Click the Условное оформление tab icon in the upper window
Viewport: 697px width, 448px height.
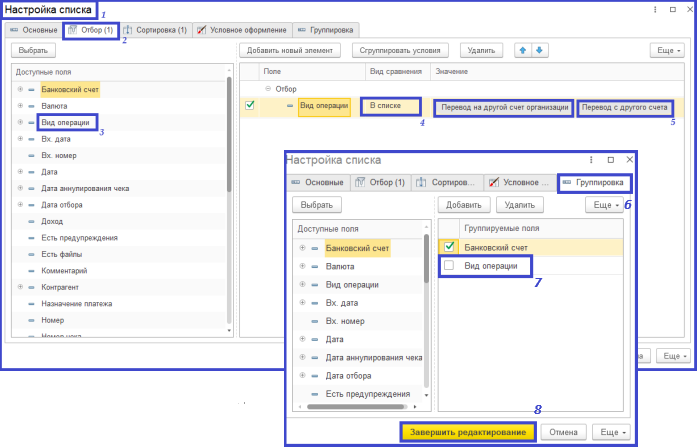pos(202,30)
